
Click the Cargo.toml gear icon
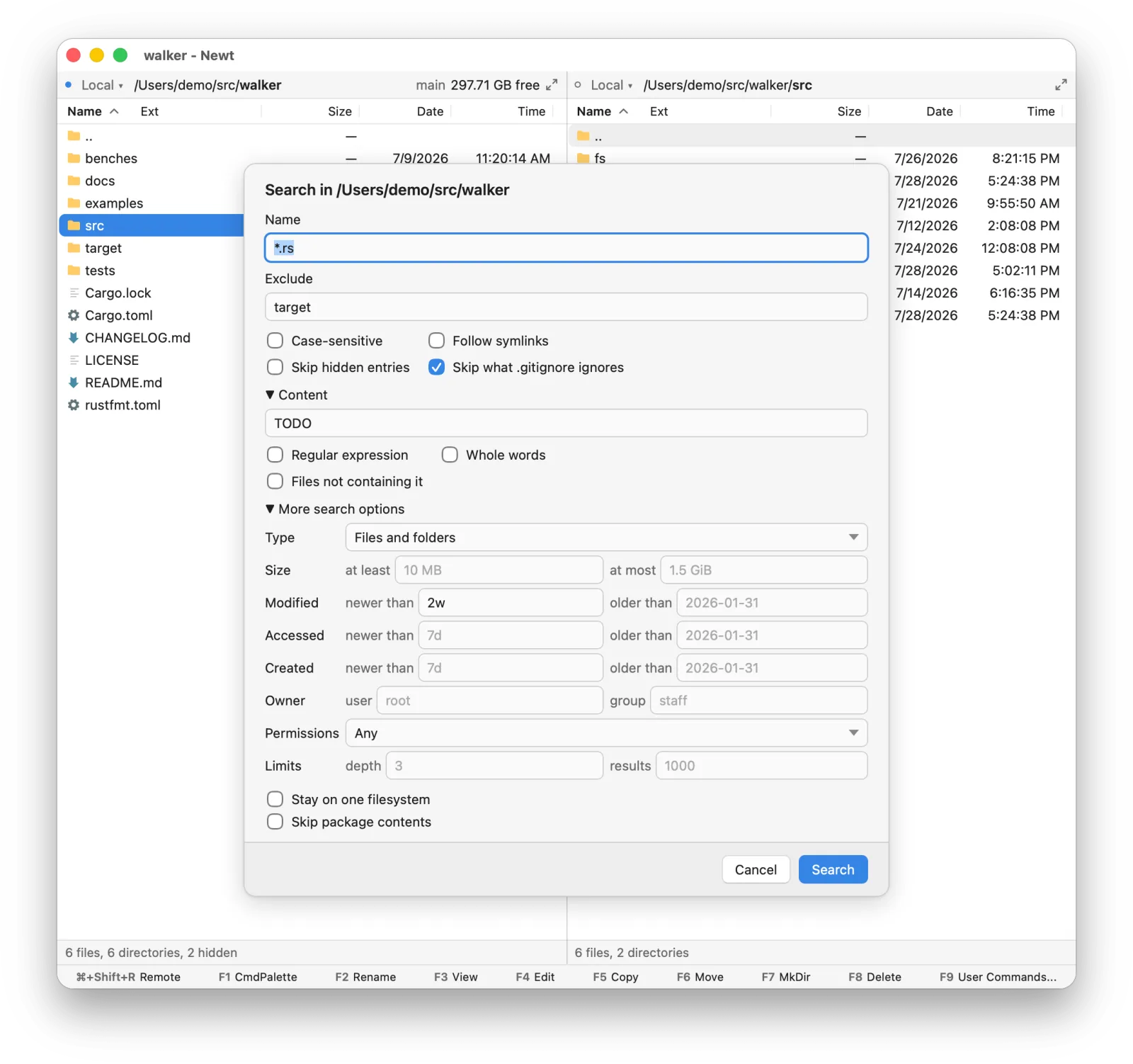[x=74, y=315]
